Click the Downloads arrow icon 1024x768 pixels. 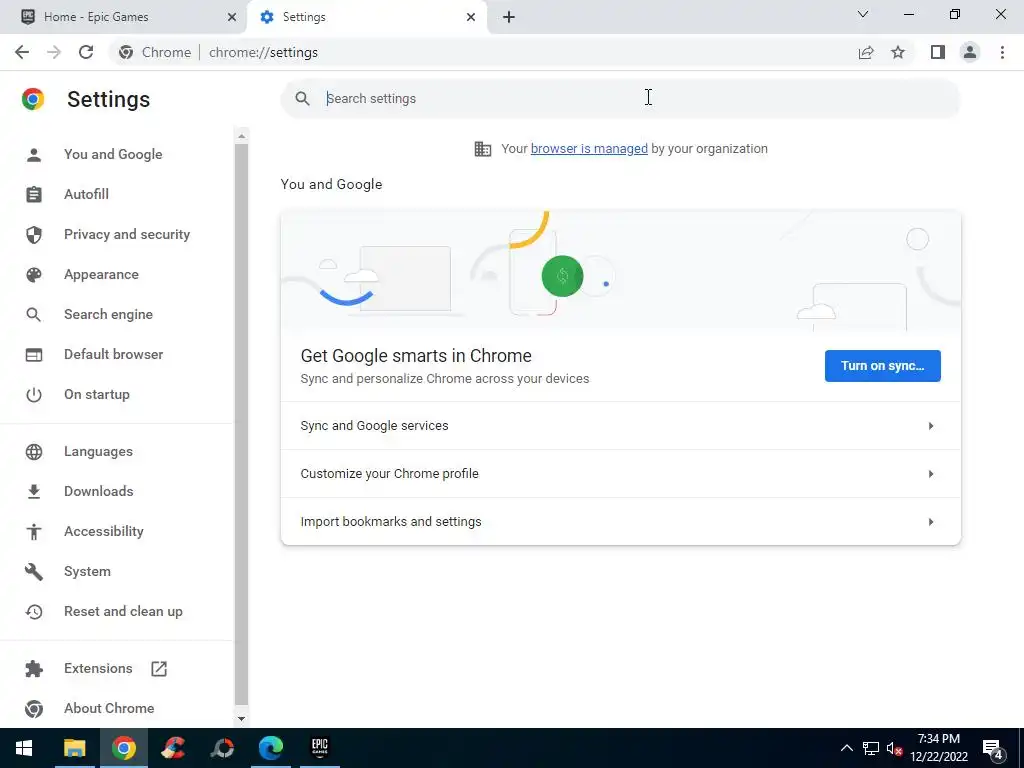click(x=34, y=492)
